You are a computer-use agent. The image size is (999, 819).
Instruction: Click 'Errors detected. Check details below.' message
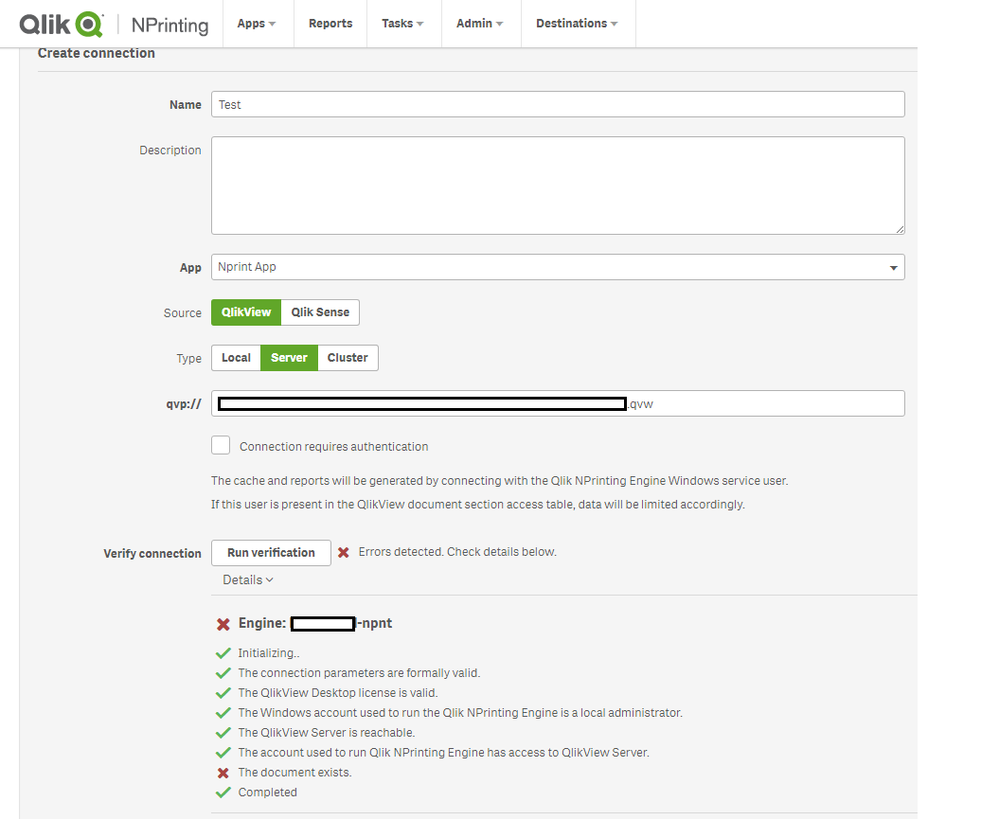pyautogui.click(x=457, y=552)
